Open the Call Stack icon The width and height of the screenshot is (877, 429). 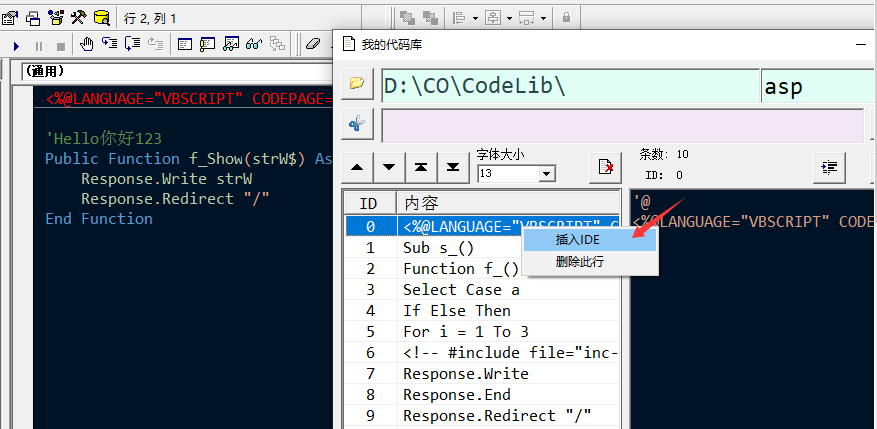click(x=277, y=44)
